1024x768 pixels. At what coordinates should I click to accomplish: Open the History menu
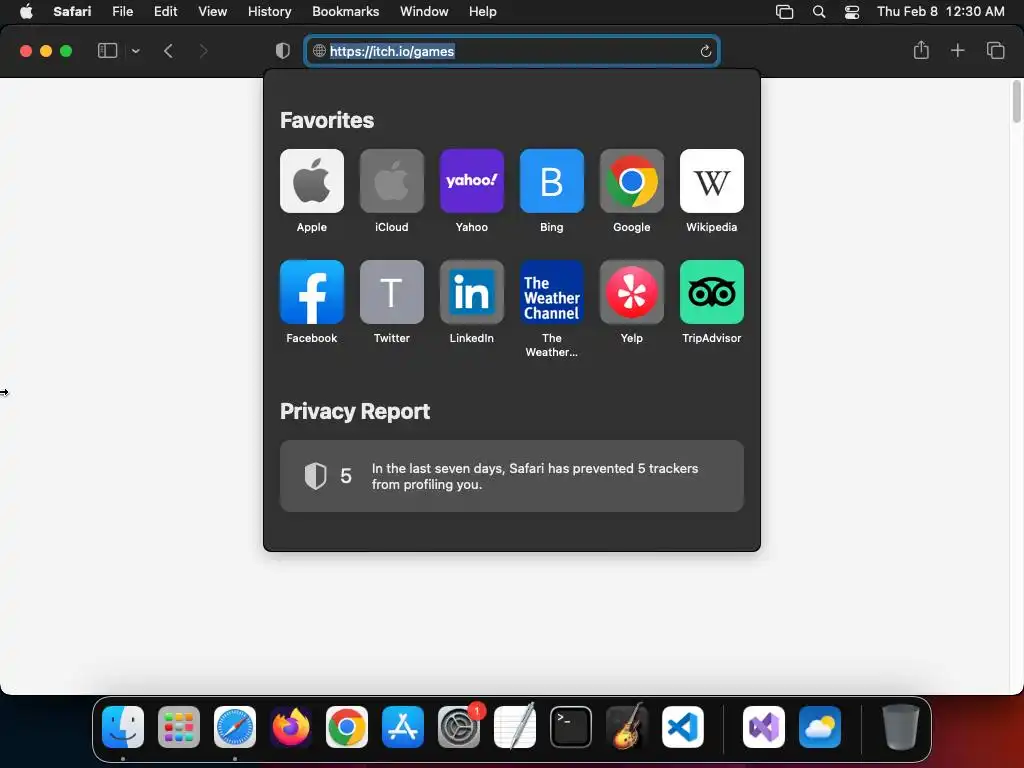pos(269,12)
